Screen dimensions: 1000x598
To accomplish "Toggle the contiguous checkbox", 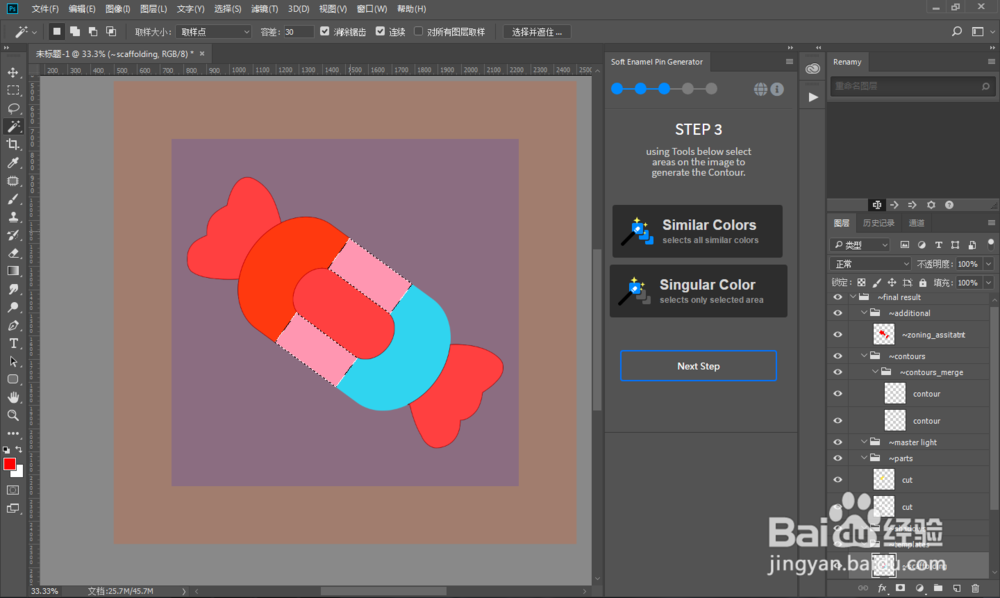I will pyautogui.click(x=380, y=31).
